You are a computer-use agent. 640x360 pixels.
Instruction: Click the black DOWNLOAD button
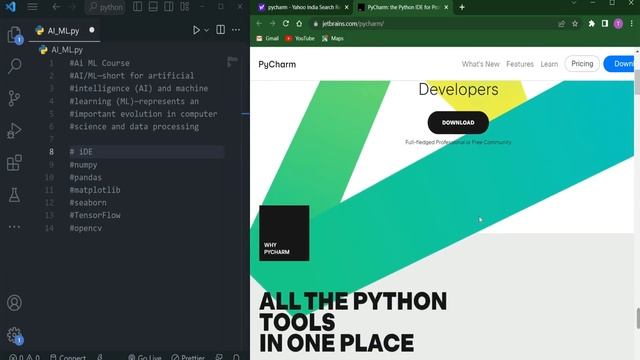tap(458, 122)
